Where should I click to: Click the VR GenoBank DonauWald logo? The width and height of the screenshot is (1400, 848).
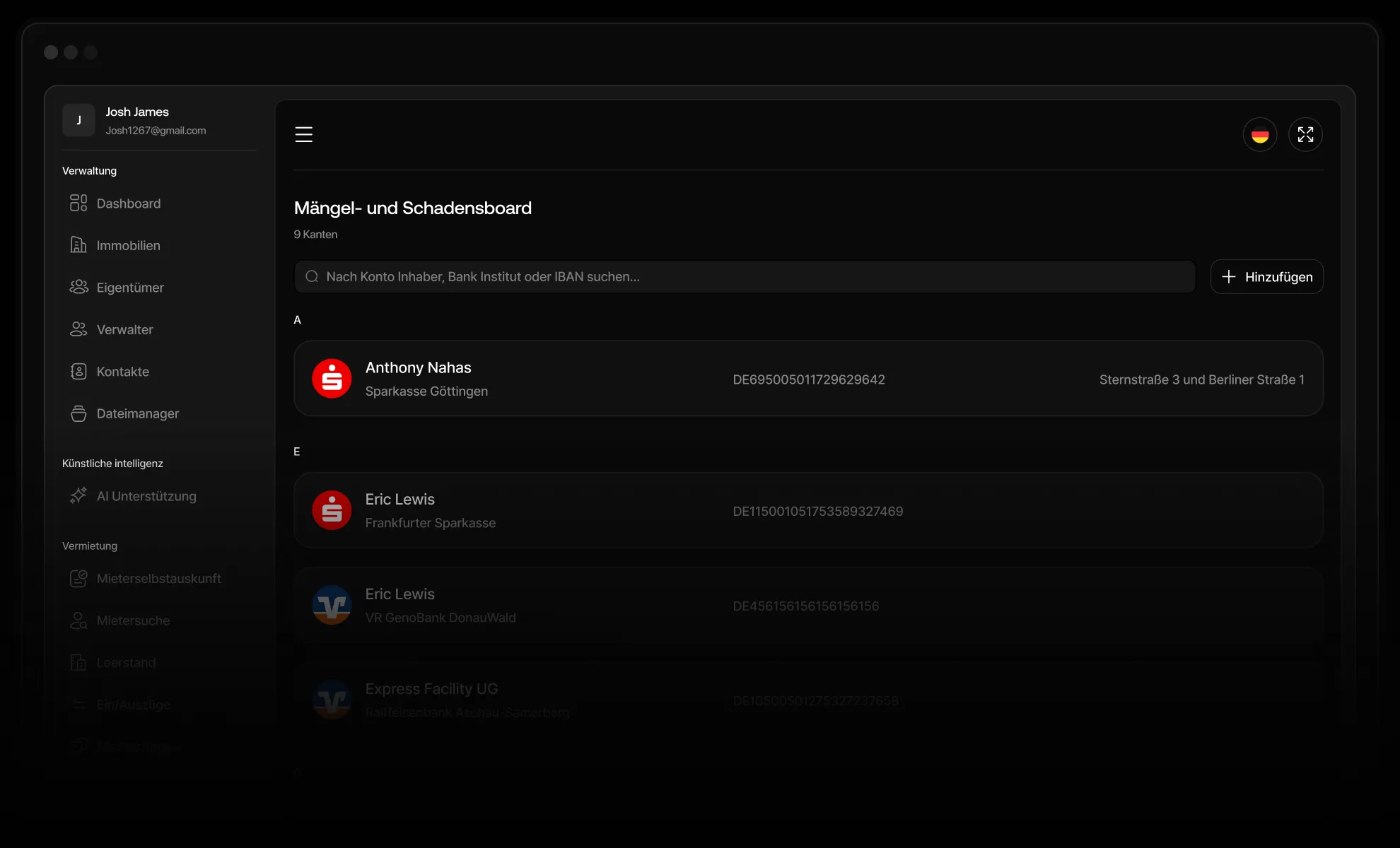coord(332,605)
